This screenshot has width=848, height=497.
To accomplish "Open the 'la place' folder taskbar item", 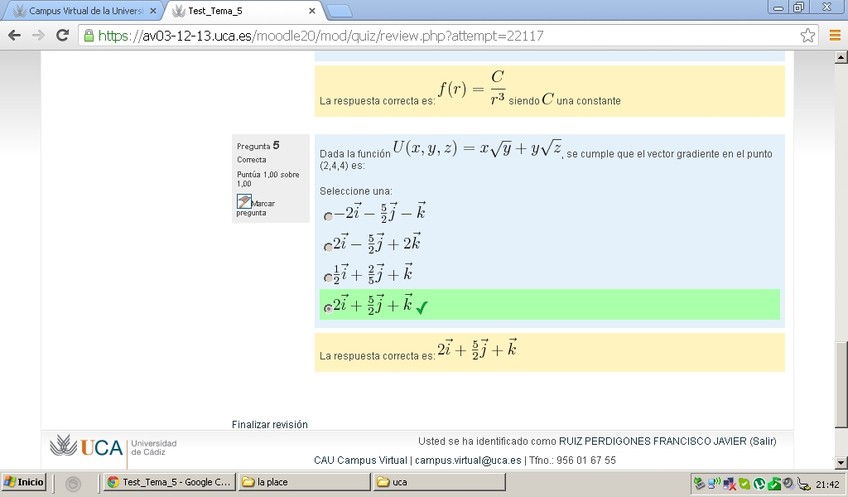I will point(304,482).
